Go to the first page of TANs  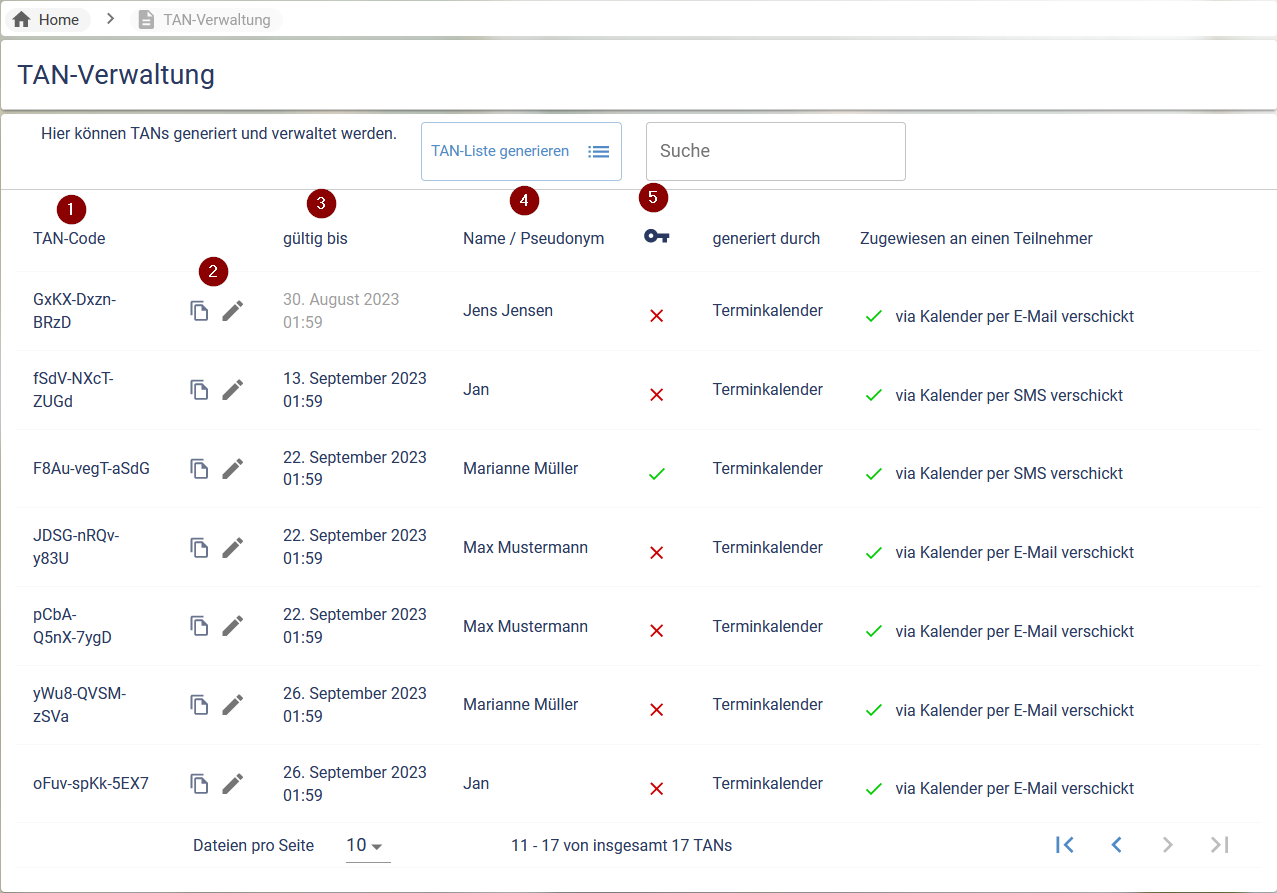[x=1064, y=845]
